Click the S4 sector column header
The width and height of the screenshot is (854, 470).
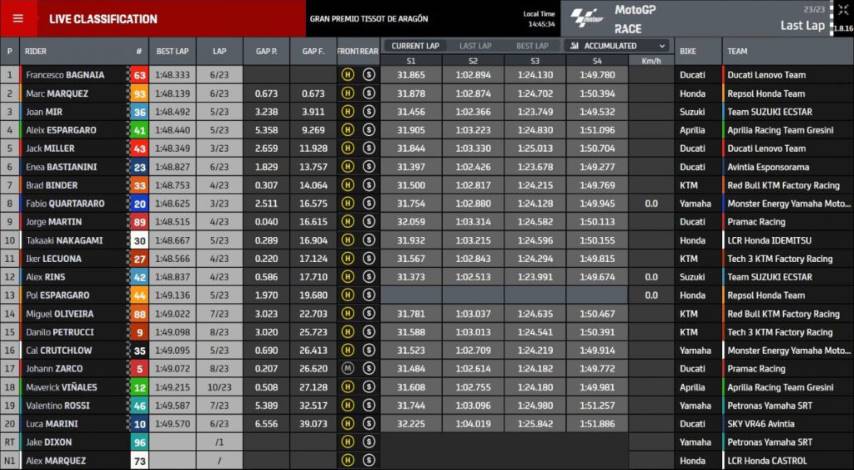point(597,60)
